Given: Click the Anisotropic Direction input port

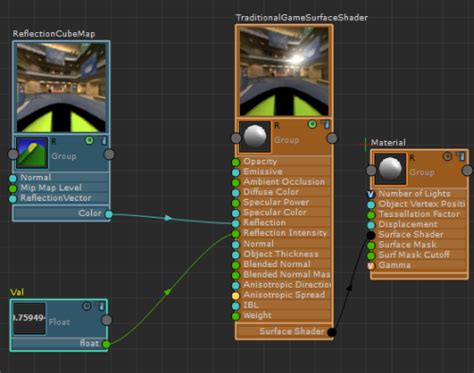Looking at the screenshot, I should click(236, 286).
